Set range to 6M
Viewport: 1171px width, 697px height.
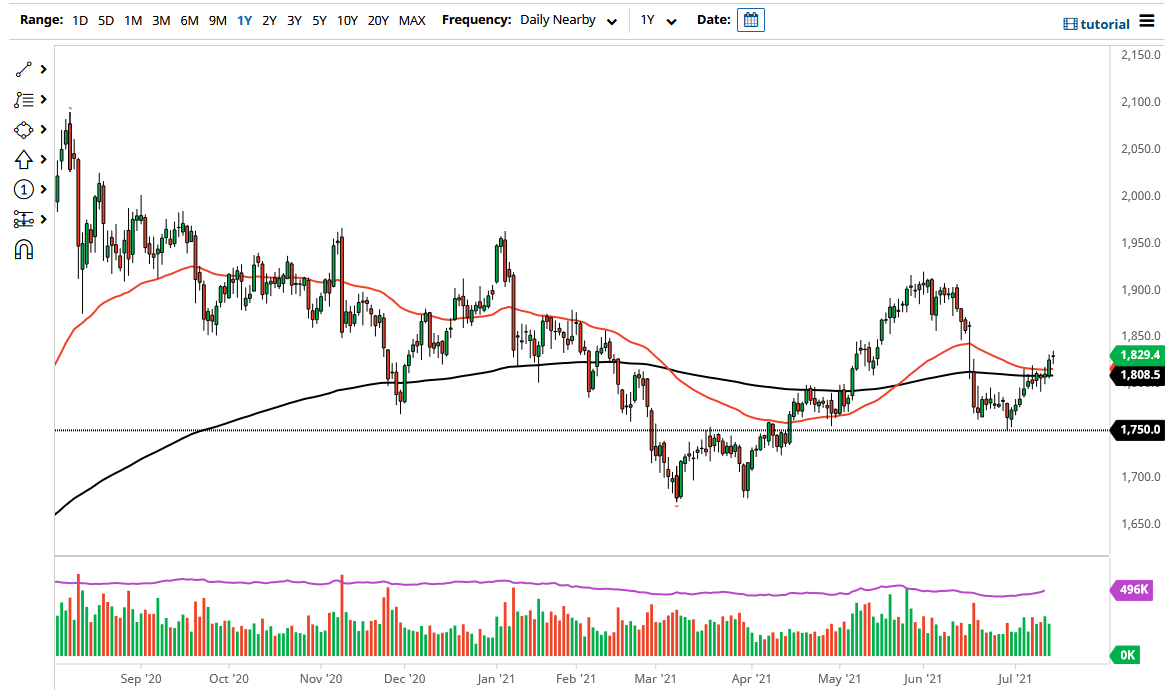click(x=190, y=20)
